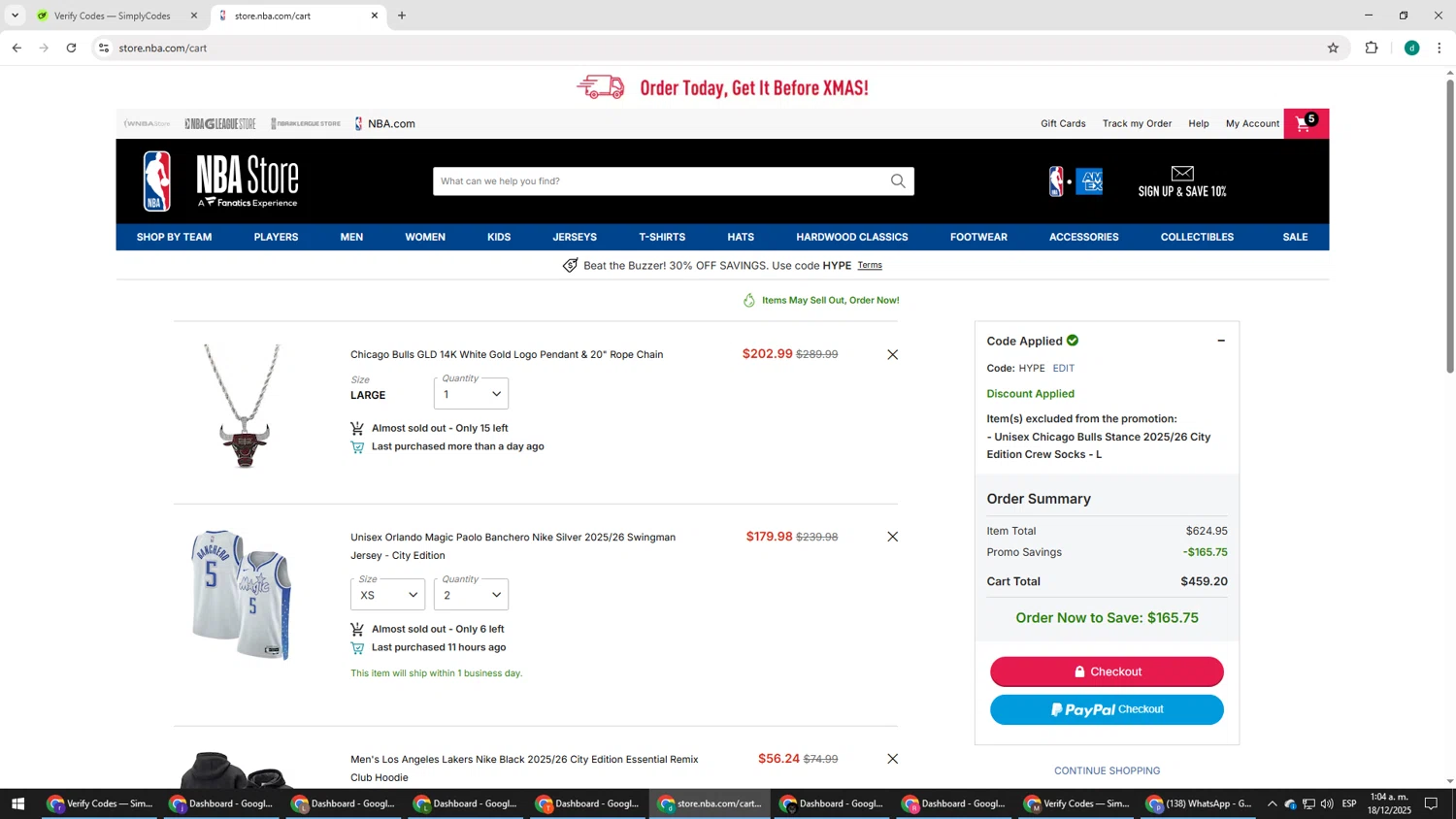This screenshot has height=819, width=1456.
Task: Remove the Paolo Banchero jersey from cart
Action: pyautogui.click(x=892, y=537)
